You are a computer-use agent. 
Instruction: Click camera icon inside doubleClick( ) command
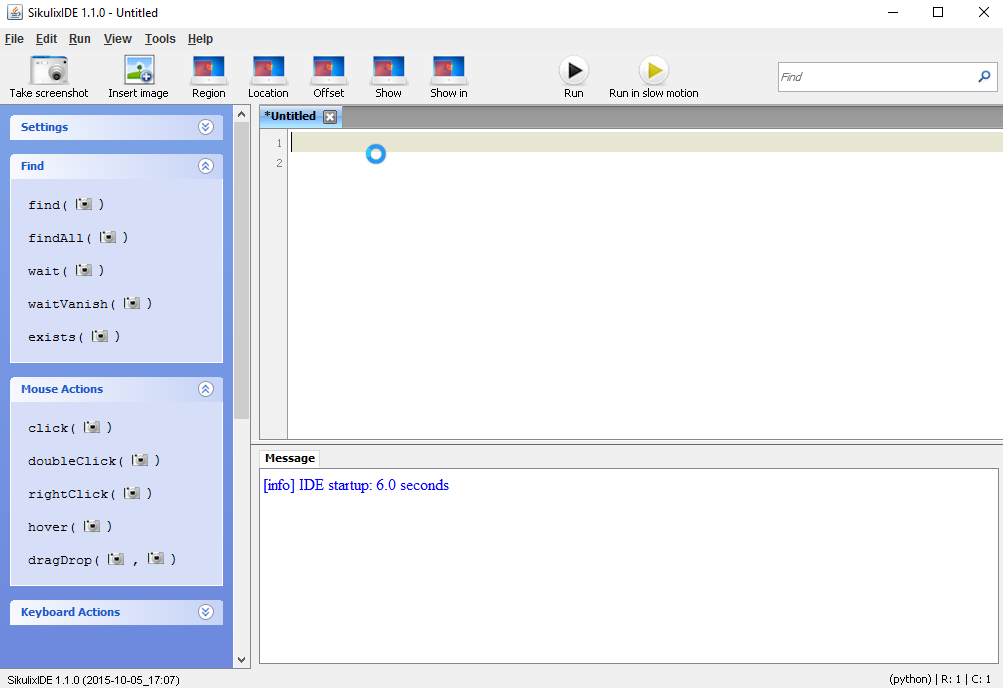[139, 460]
